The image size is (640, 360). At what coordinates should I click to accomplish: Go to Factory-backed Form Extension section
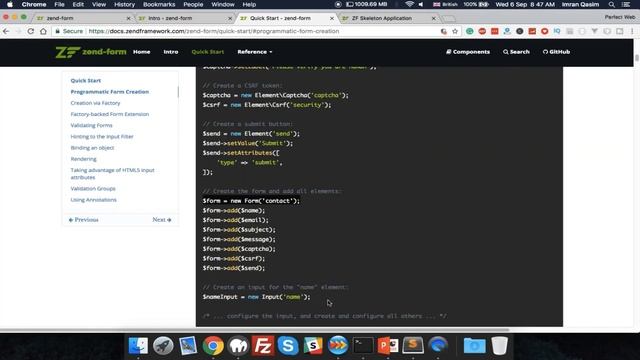[x=110, y=114]
